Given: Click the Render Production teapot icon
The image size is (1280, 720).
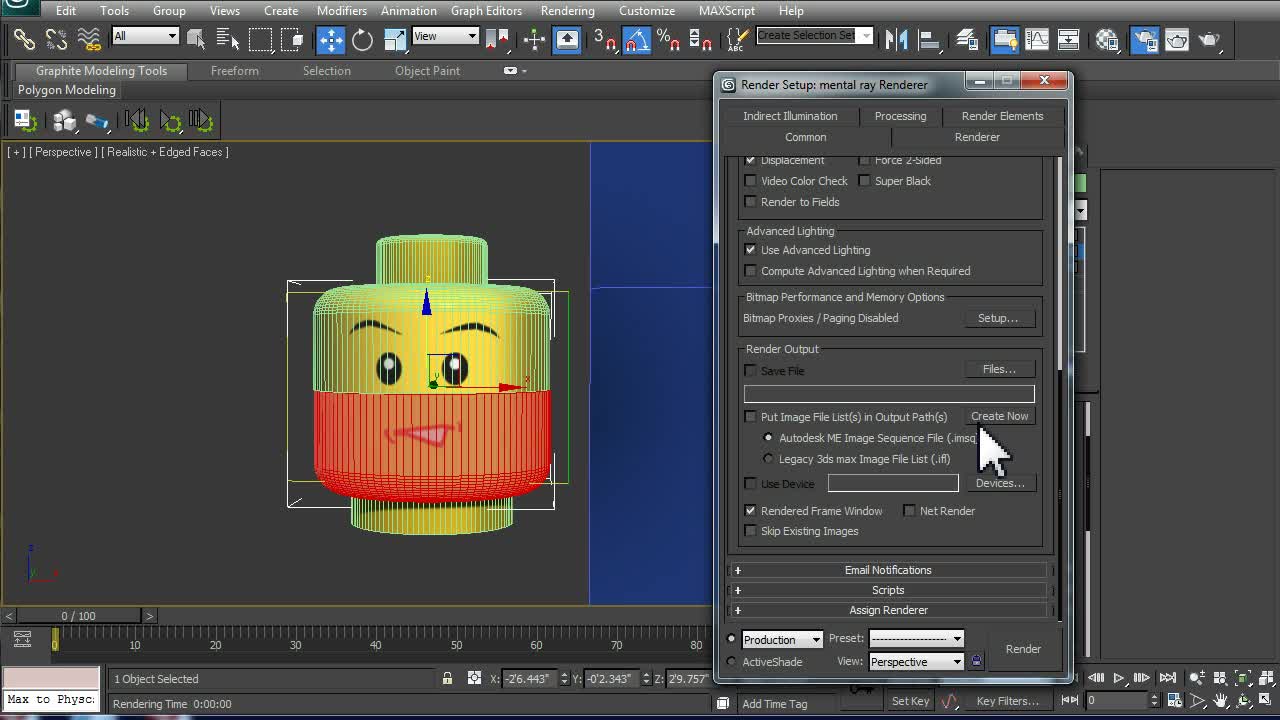Looking at the screenshot, I should click(x=1209, y=40).
